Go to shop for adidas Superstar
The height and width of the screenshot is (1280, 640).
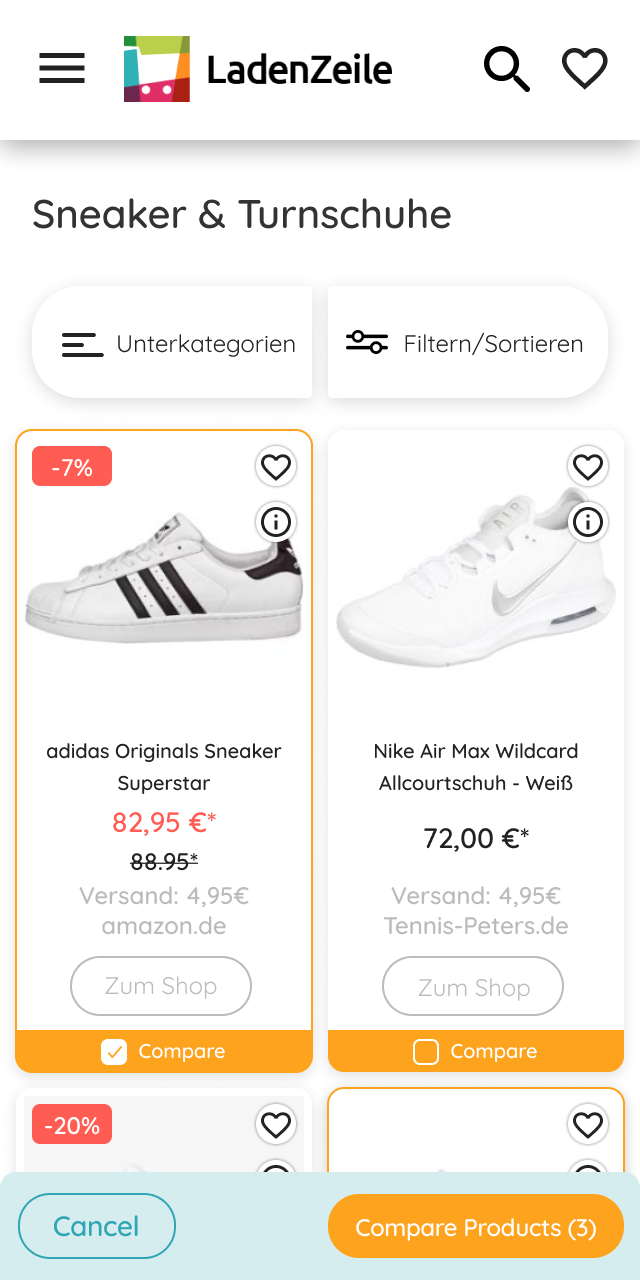point(161,986)
